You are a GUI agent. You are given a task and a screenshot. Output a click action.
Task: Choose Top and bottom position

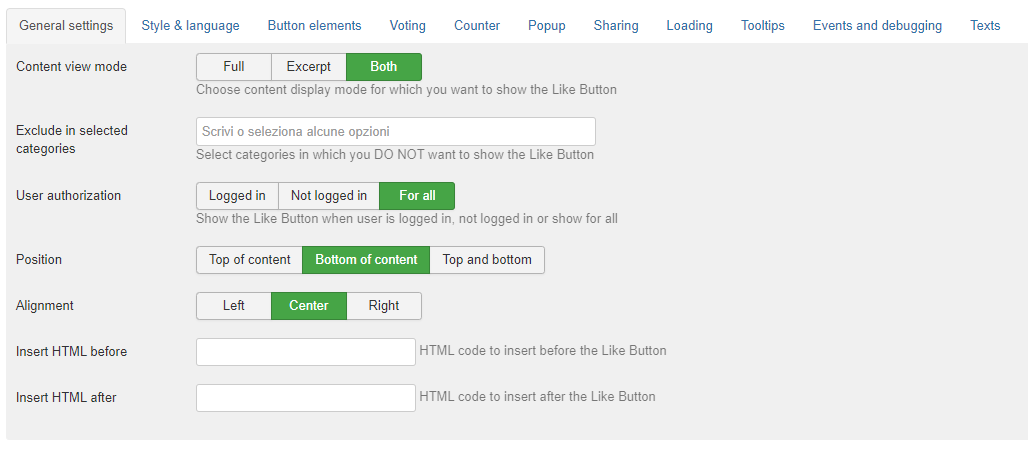click(486, 260)
